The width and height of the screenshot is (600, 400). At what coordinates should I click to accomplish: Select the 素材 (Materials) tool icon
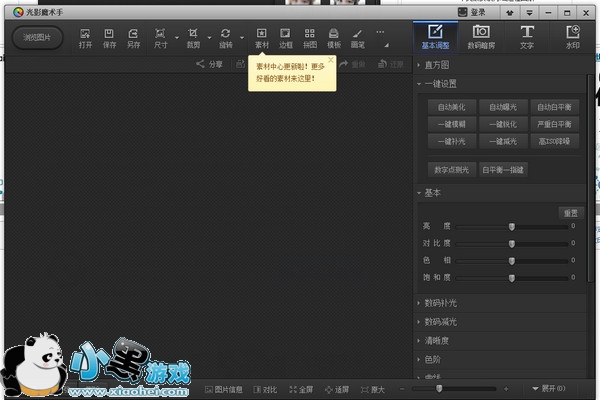[262, 38]
